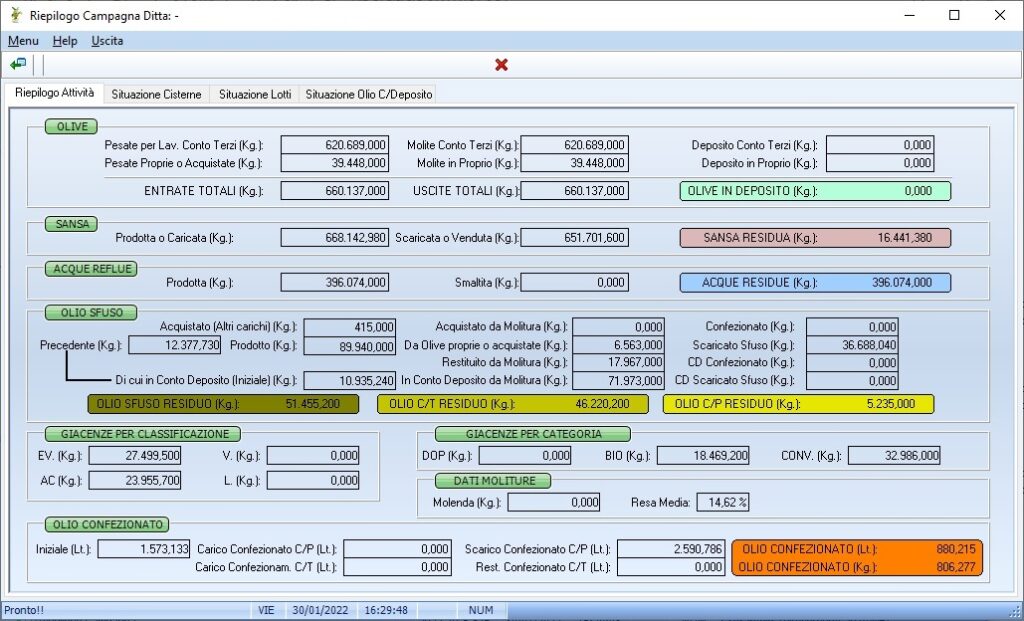Click the Scaricata o Venduta field
Viewport: 1024px width, 621px height.
coord(575,238)
